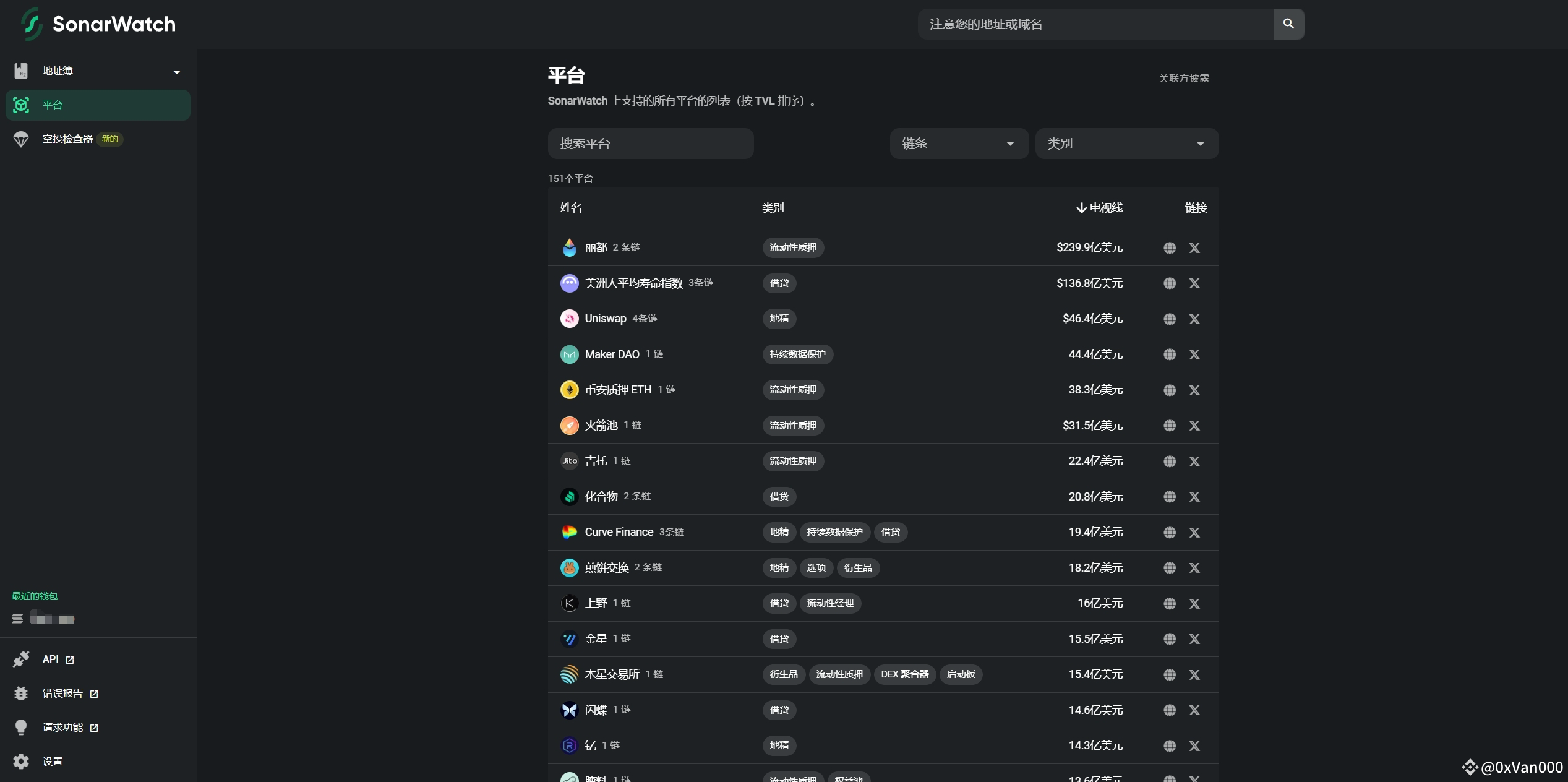
Task: Click the search magnifier button
Action: (x=1288, y=24)
